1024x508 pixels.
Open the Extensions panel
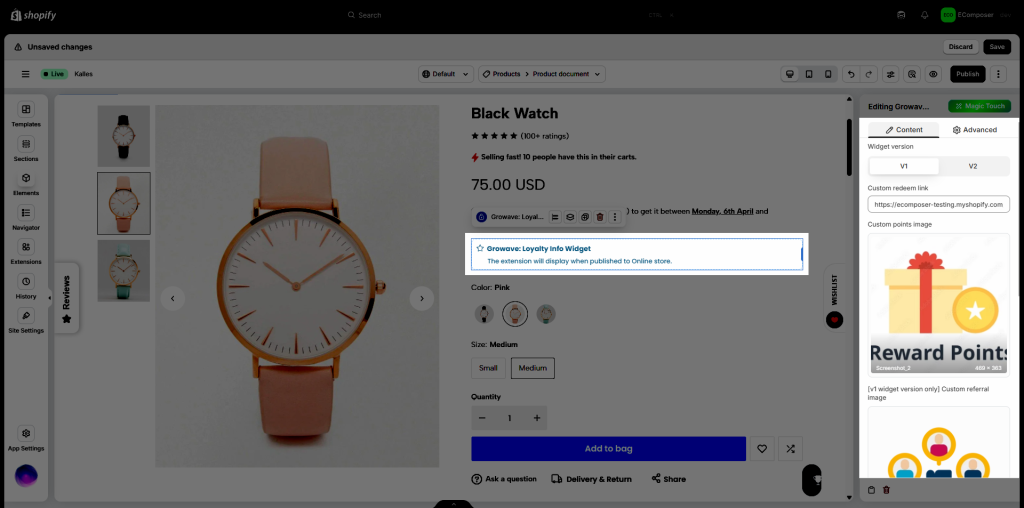tap(26, 252)
